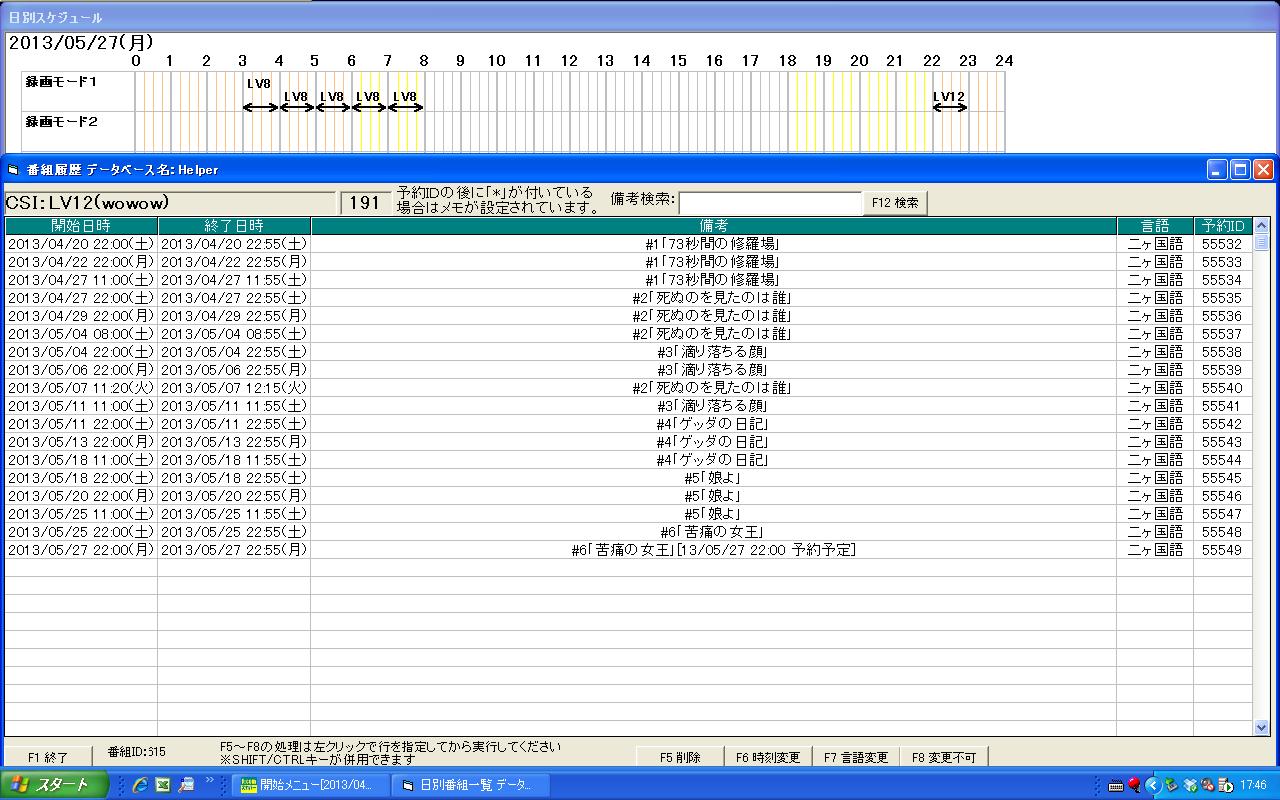Click the keyboard icon in system tray
This screenshot has height=800, width=1280.
pyautogui.click(x=1115, y=785)
